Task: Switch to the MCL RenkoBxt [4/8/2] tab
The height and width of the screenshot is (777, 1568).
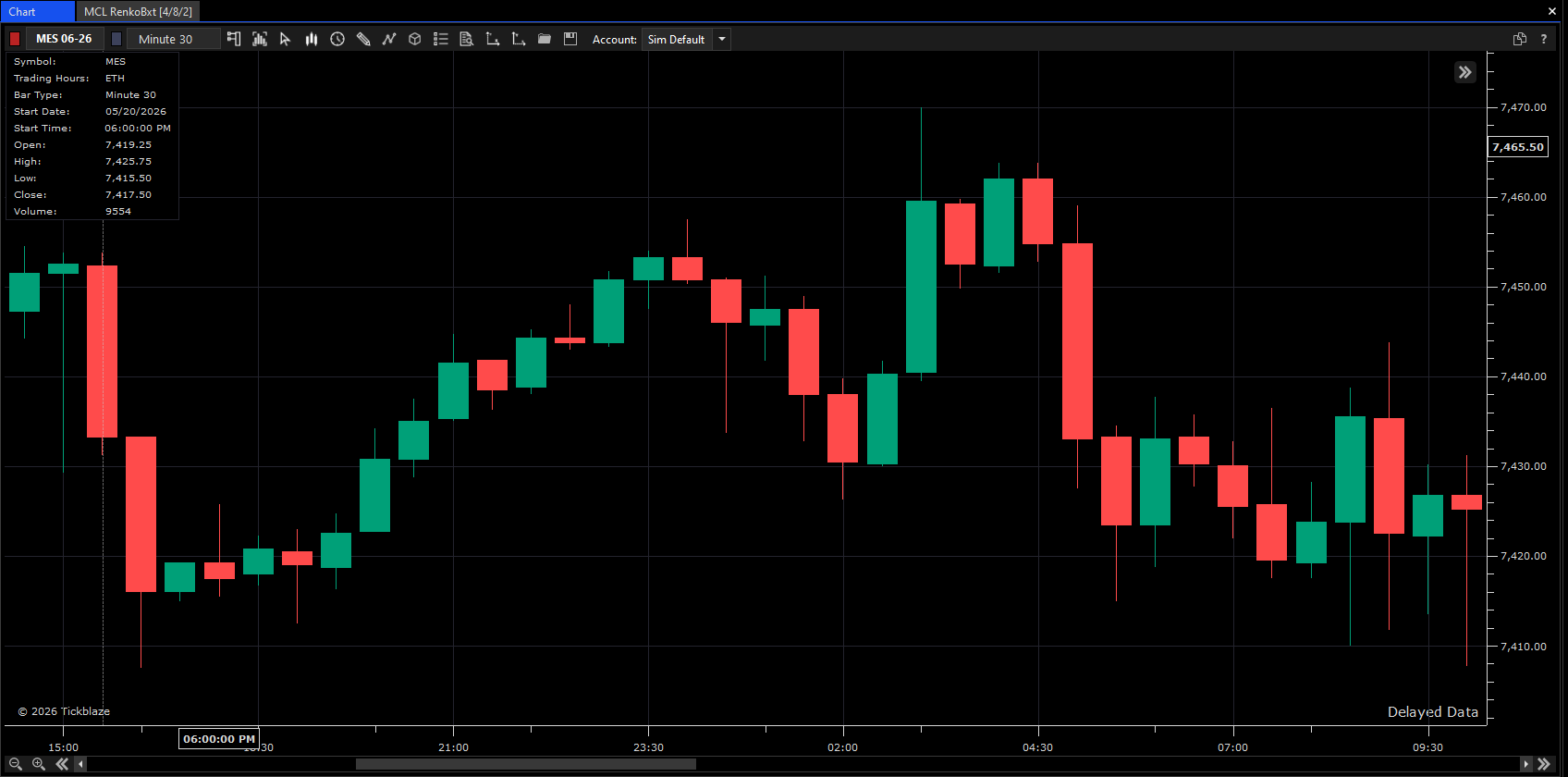Action: (x=138, y=11)
